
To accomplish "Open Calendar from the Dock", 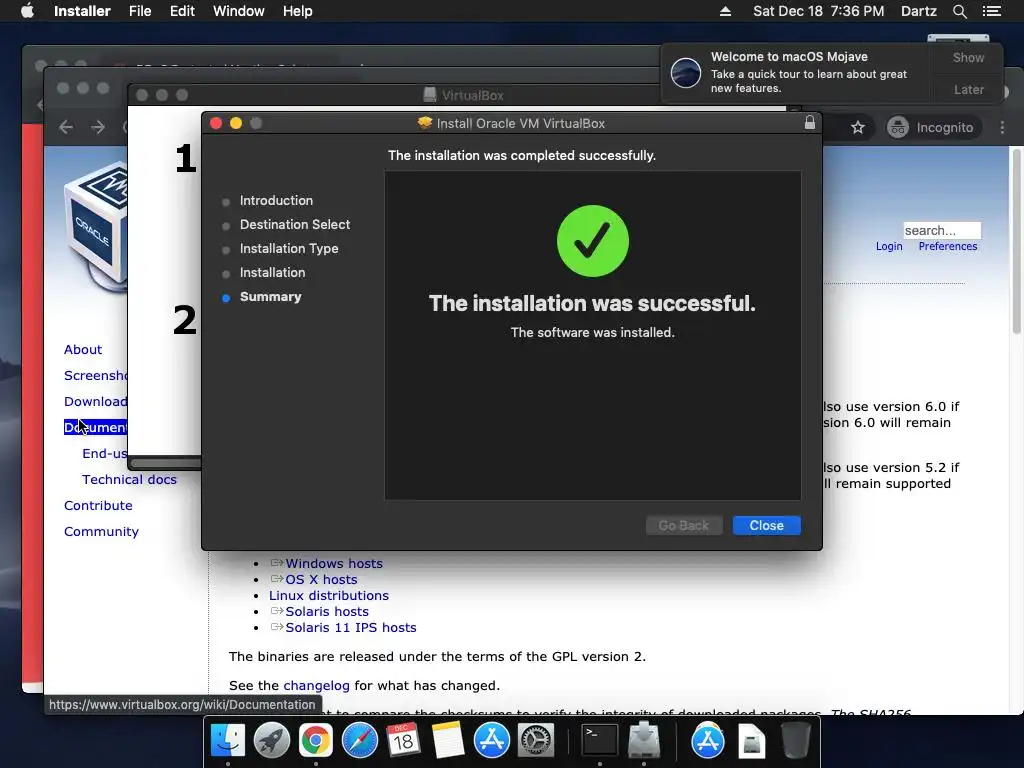I will (403, 740).
